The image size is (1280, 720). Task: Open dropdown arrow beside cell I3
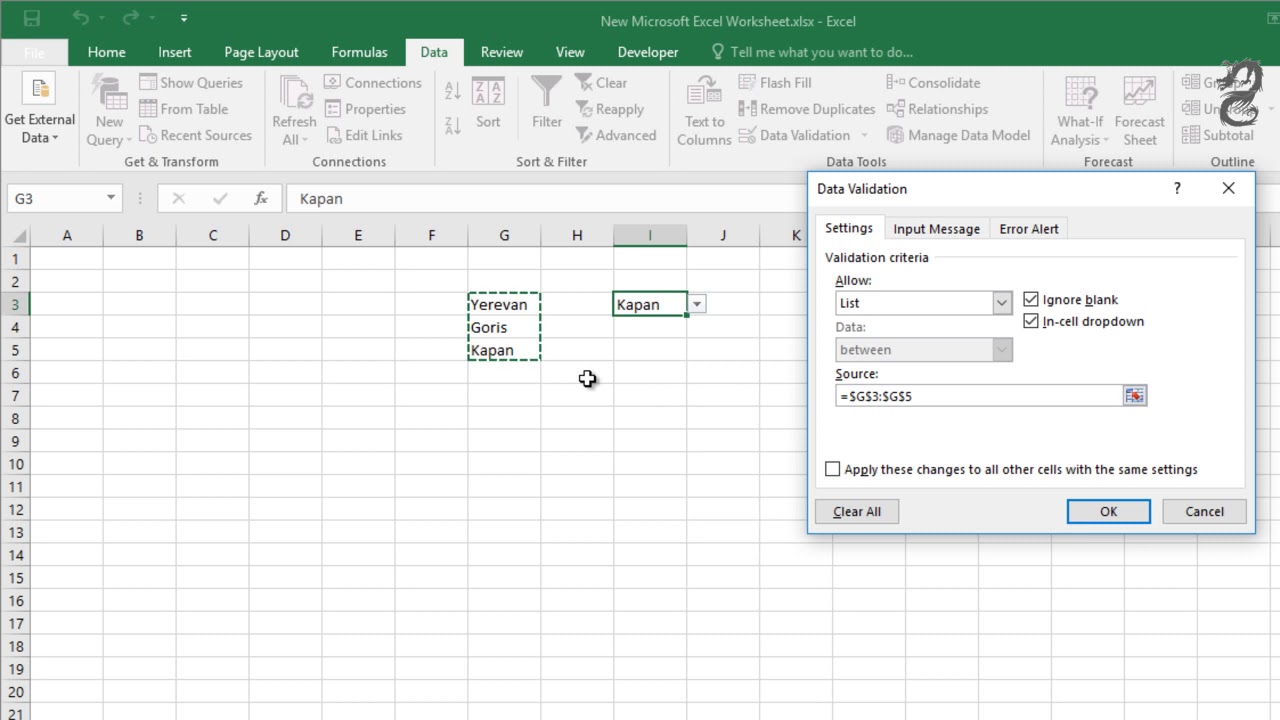[x=697, y=304]
